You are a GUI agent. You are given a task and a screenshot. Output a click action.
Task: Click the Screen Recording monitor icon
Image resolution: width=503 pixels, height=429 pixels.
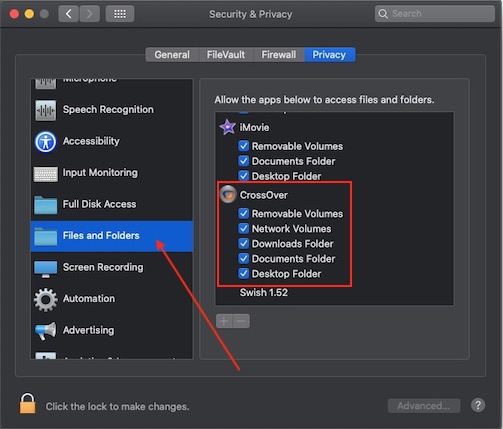(46, 269)
